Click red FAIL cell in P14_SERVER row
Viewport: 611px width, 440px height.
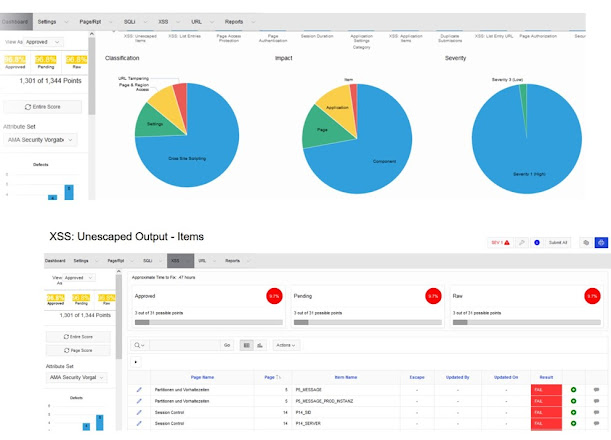[546, 423]
